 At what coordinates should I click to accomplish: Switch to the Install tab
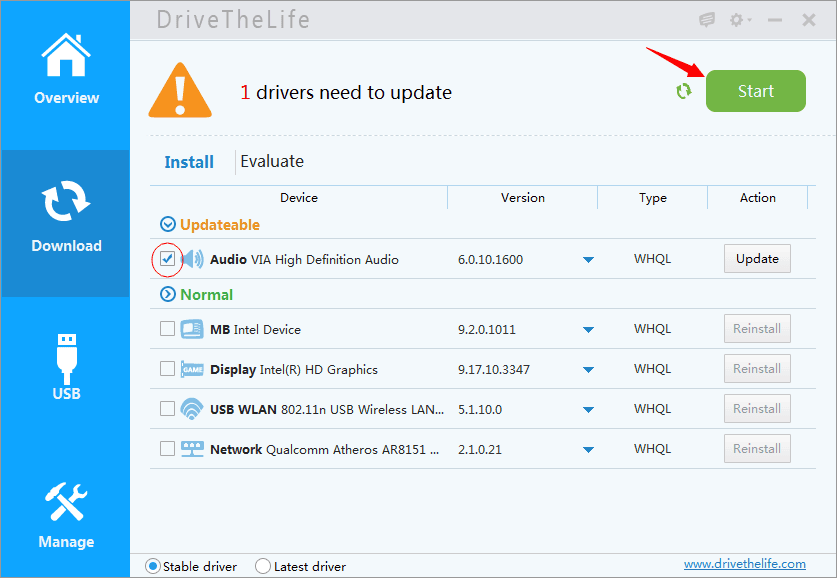coord(189,162)
